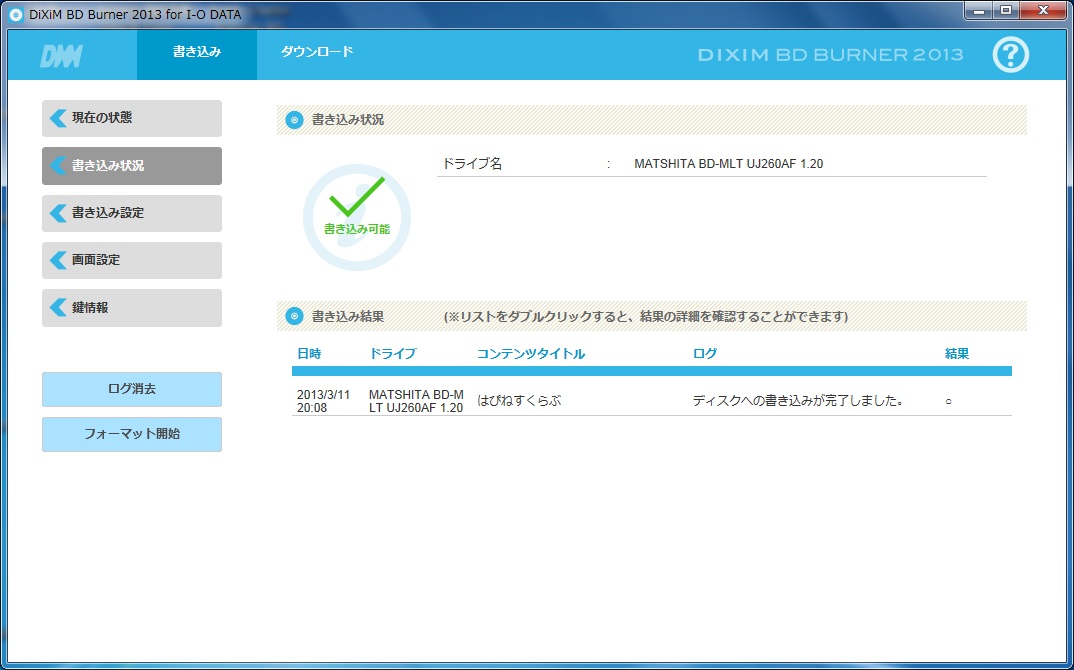
Task: Select the 2013/3/11 20:08 date cell
Action: [323, 401]
